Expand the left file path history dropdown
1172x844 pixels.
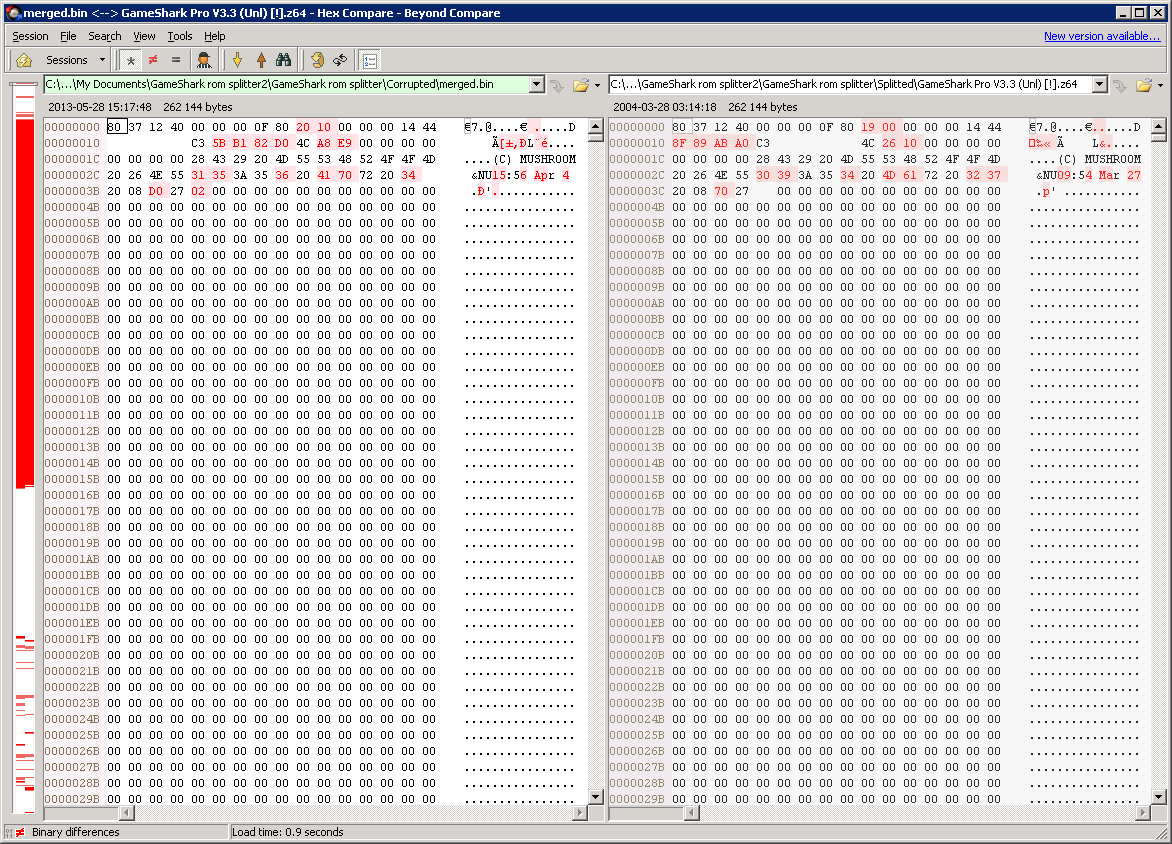click(x=537, y=84)
